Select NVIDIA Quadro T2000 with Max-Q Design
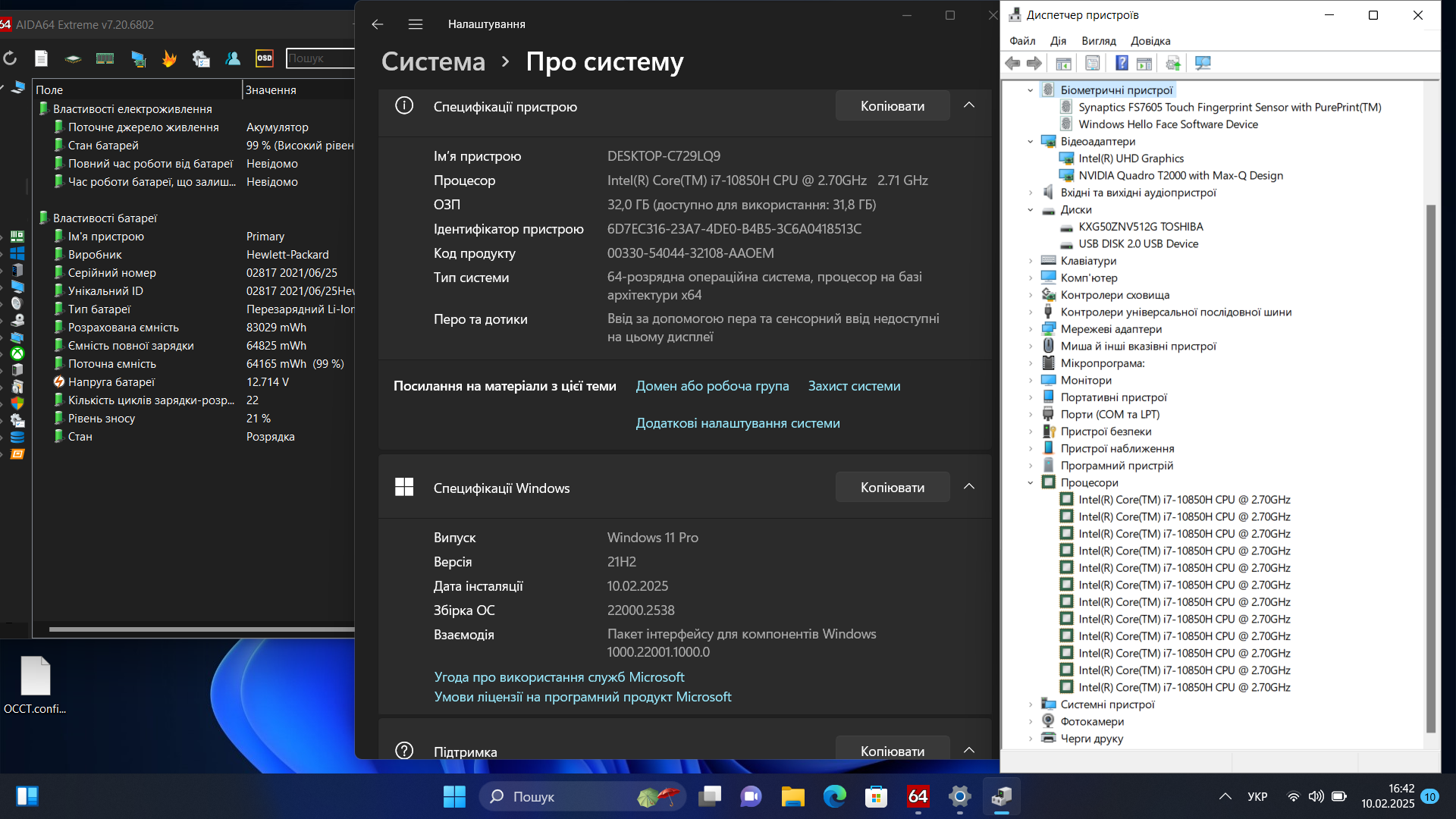Viewport: 1456px width, 819px height. [x=1181, y=176]
